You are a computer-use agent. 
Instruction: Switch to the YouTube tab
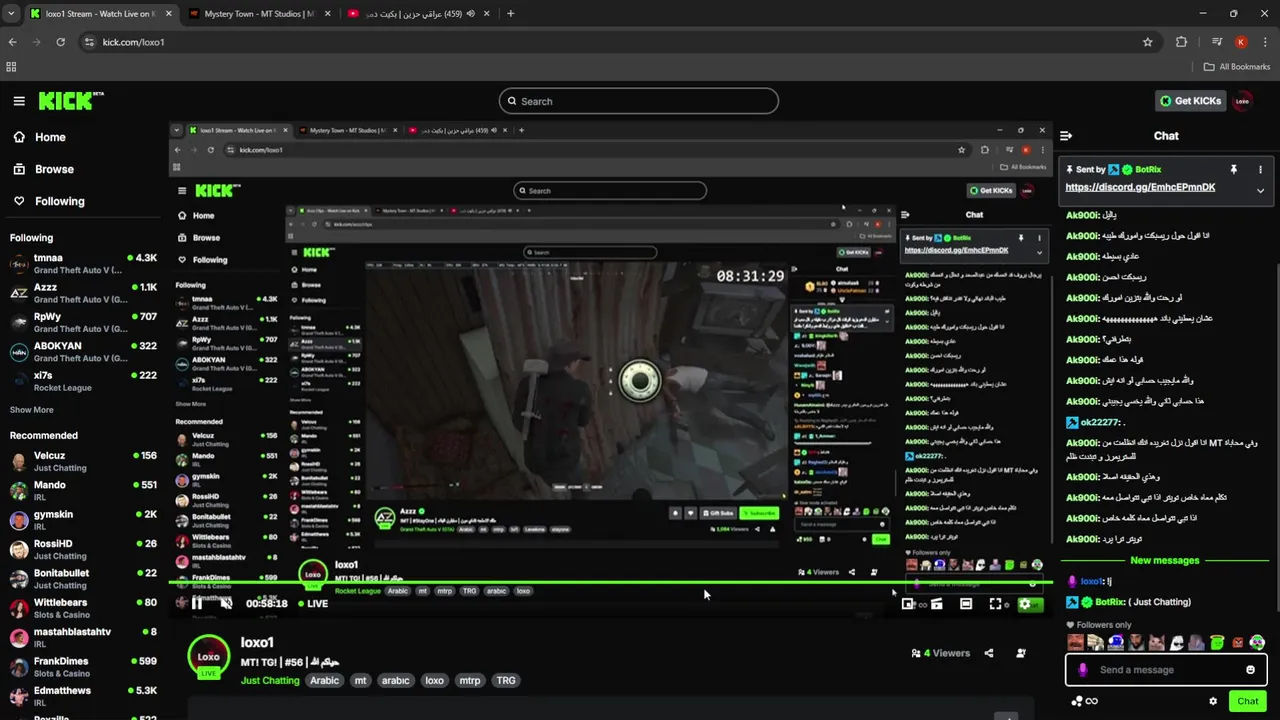[x=418, y=14]
